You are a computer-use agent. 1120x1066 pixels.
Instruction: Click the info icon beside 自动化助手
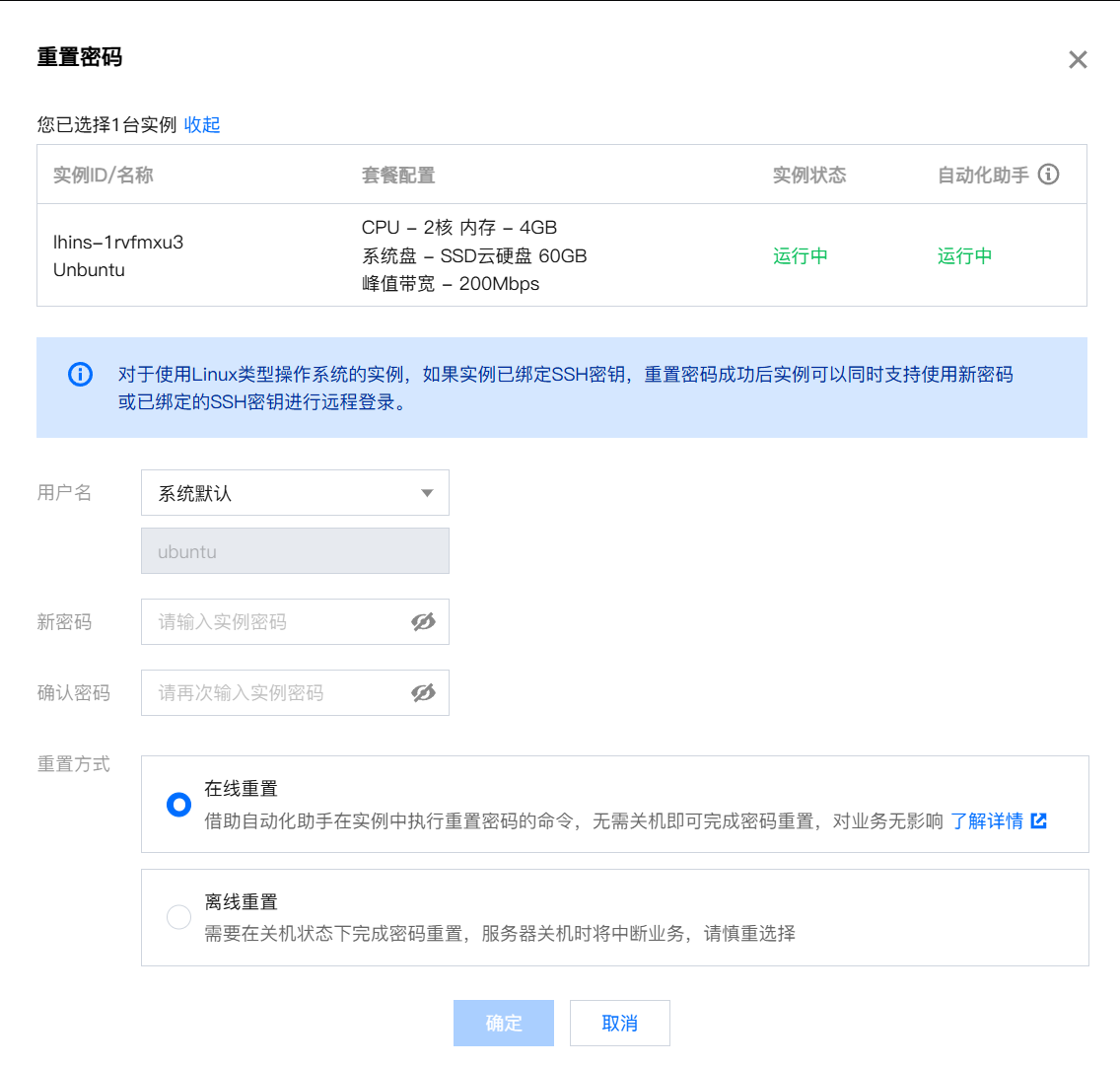point(1049,175)
